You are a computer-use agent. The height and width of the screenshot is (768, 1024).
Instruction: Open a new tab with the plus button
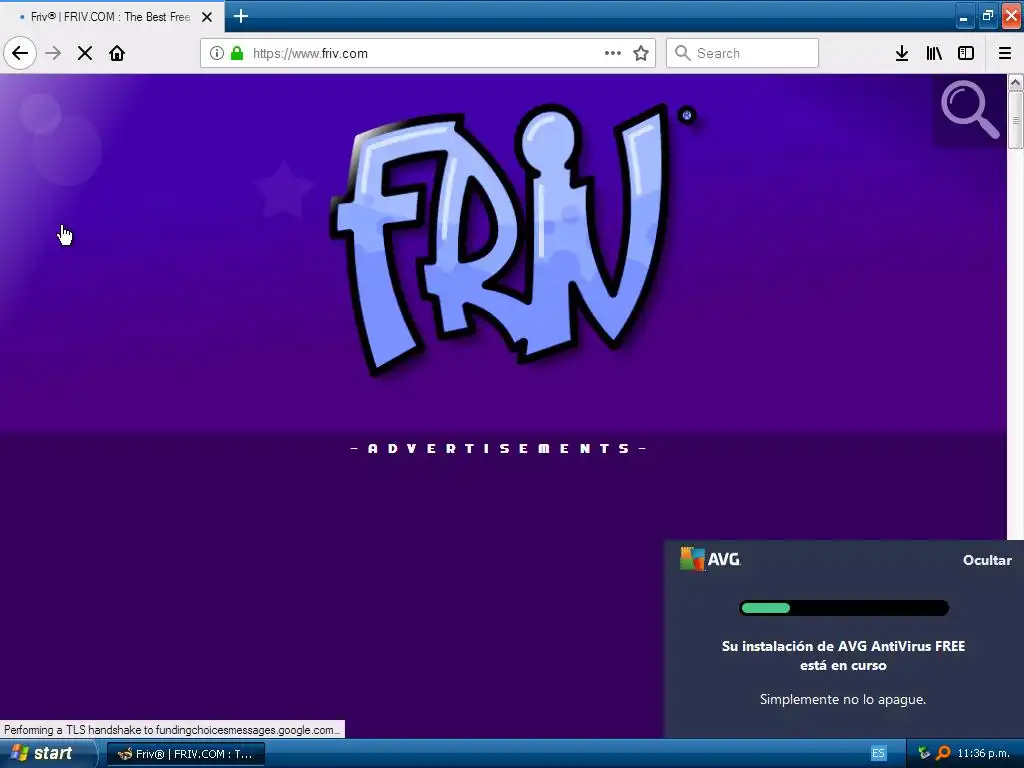tap(241, 16)
